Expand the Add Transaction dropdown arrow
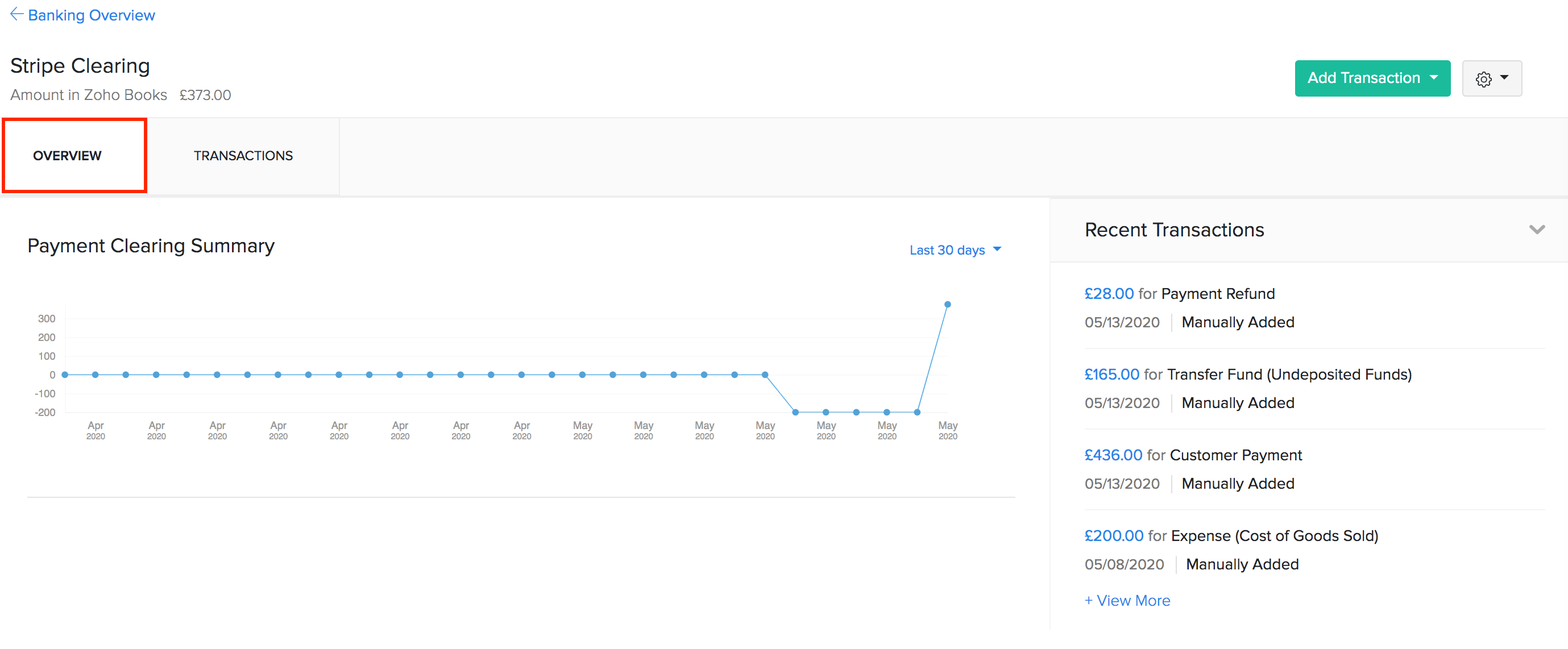The image size is (1568, 649). [x=1433, y=78]
